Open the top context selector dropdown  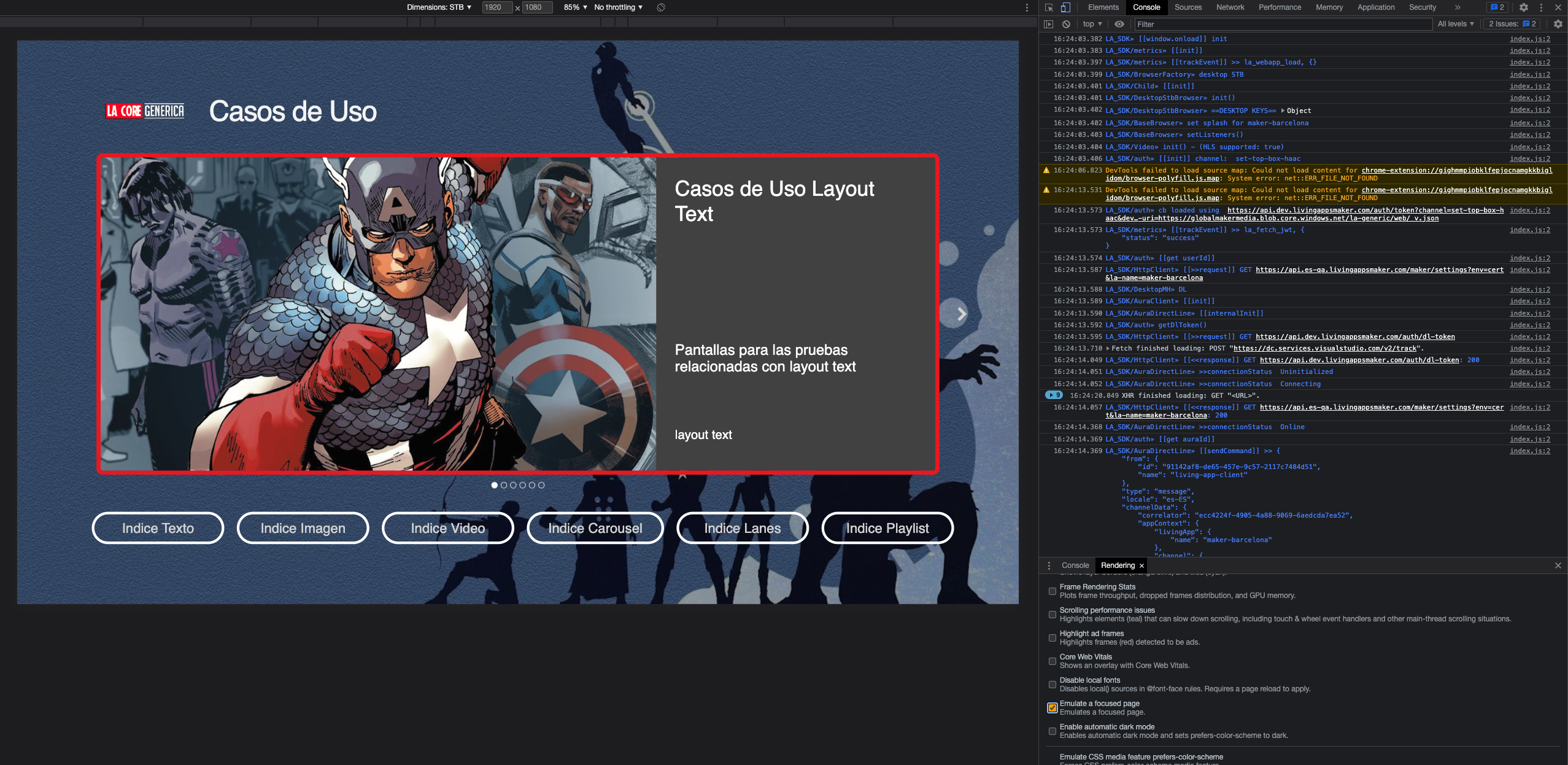tap(1092, 24)
